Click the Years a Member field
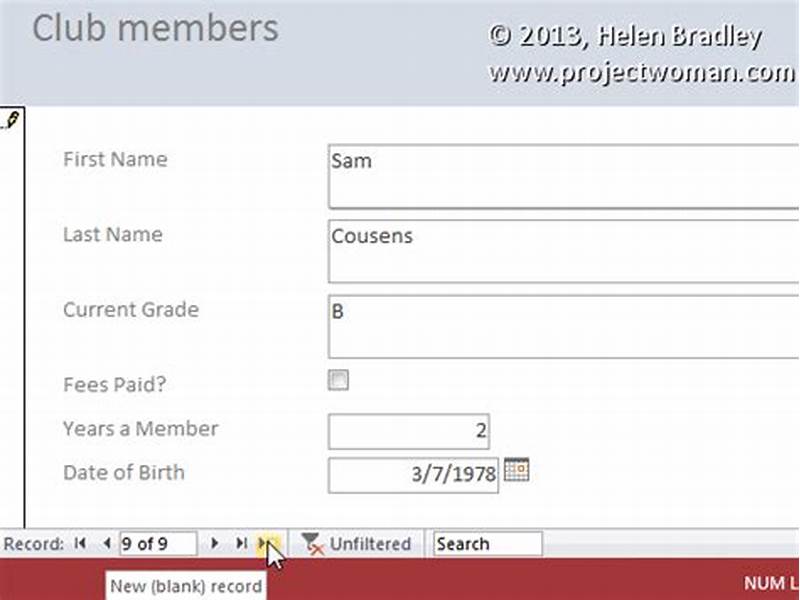Screen dimensions: 800x600 pyautogui.click(x=410, y=428)
